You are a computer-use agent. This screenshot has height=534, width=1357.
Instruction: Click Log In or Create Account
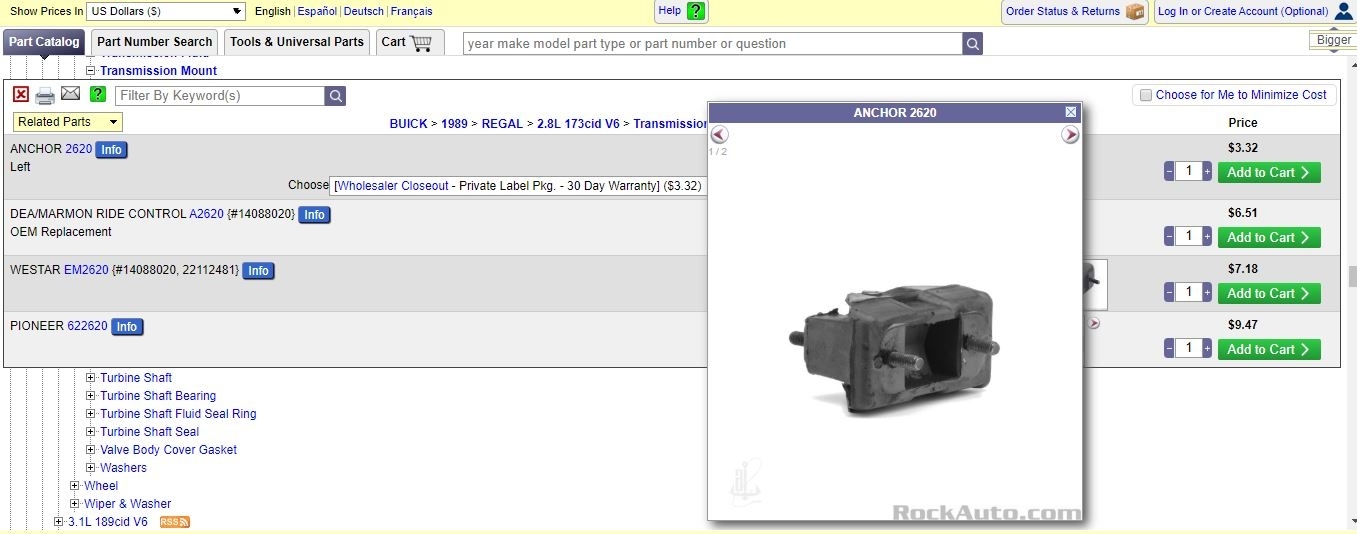[x=1243, y=11]
